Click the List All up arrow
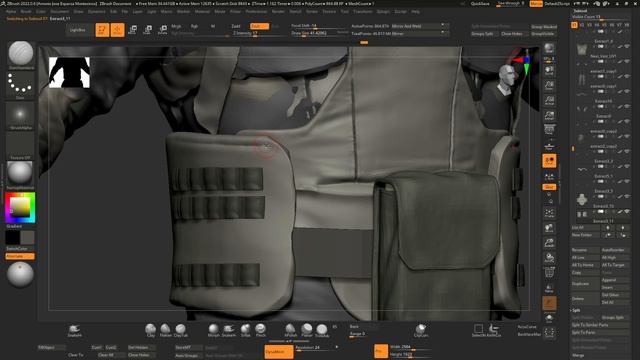 (608, 227)
